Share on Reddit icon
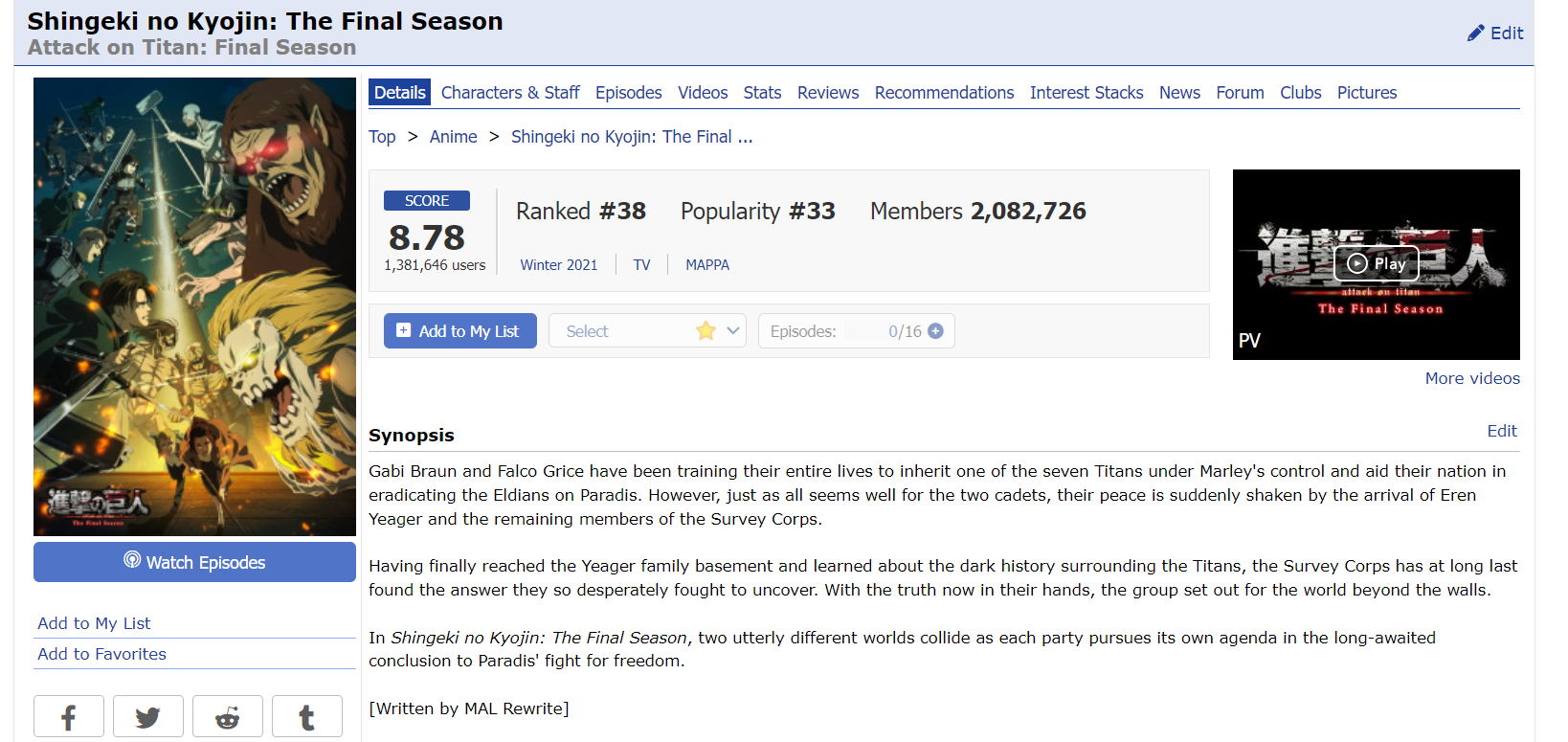The height and width of the screenshot is (742, 1568). [x=228, y=717]
